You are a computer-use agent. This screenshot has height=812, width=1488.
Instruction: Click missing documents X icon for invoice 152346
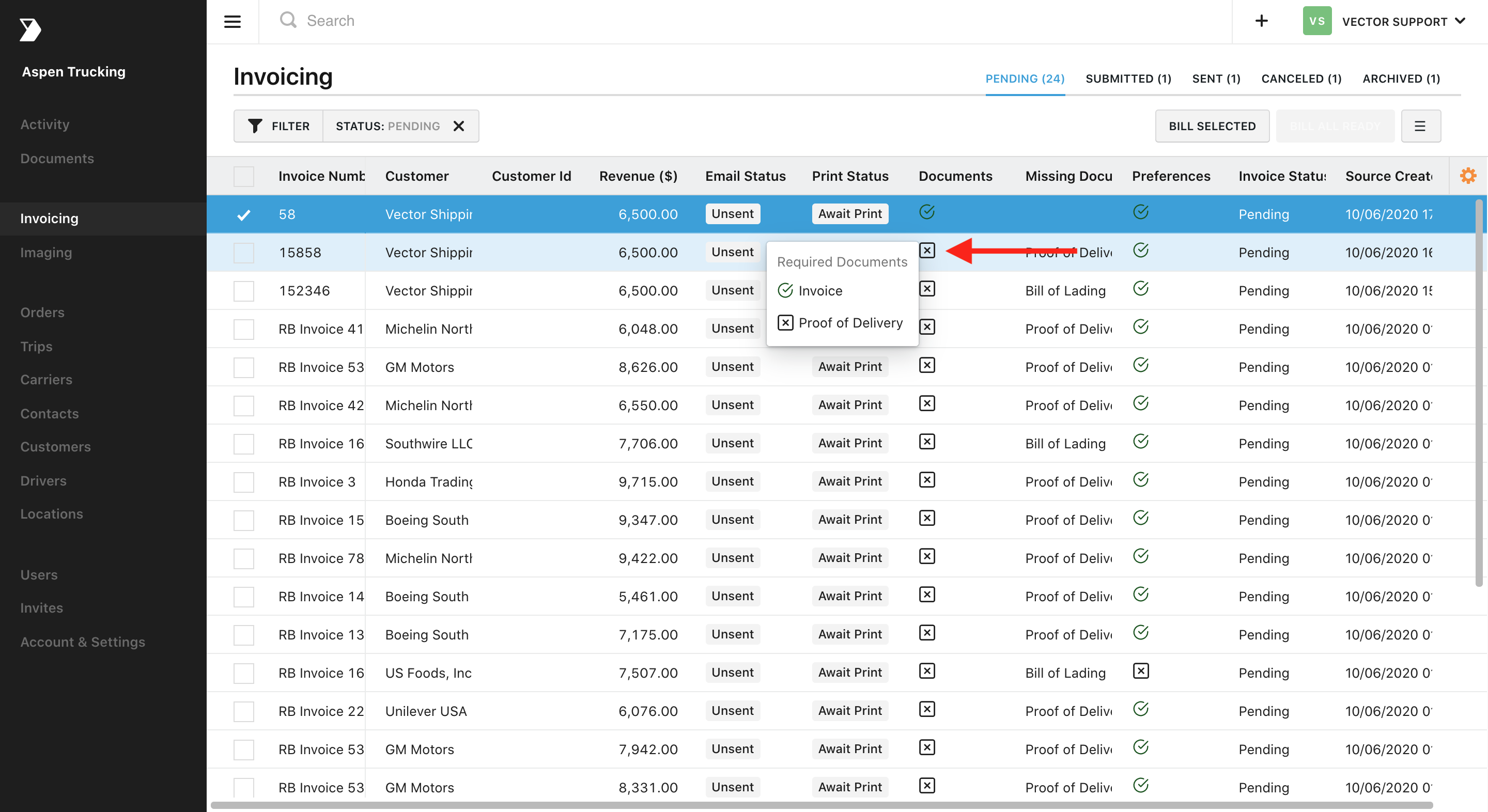(x=926, y=289)
